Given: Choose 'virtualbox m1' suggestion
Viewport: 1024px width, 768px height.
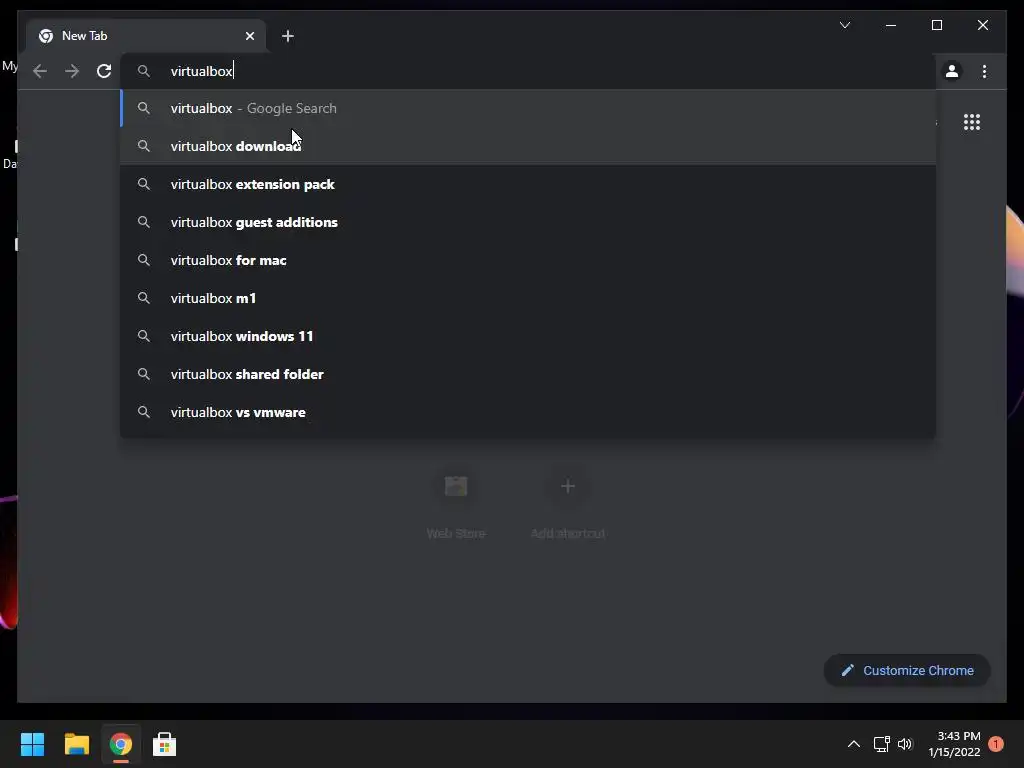Looking at the screenshot, I should tap(528, 298).
